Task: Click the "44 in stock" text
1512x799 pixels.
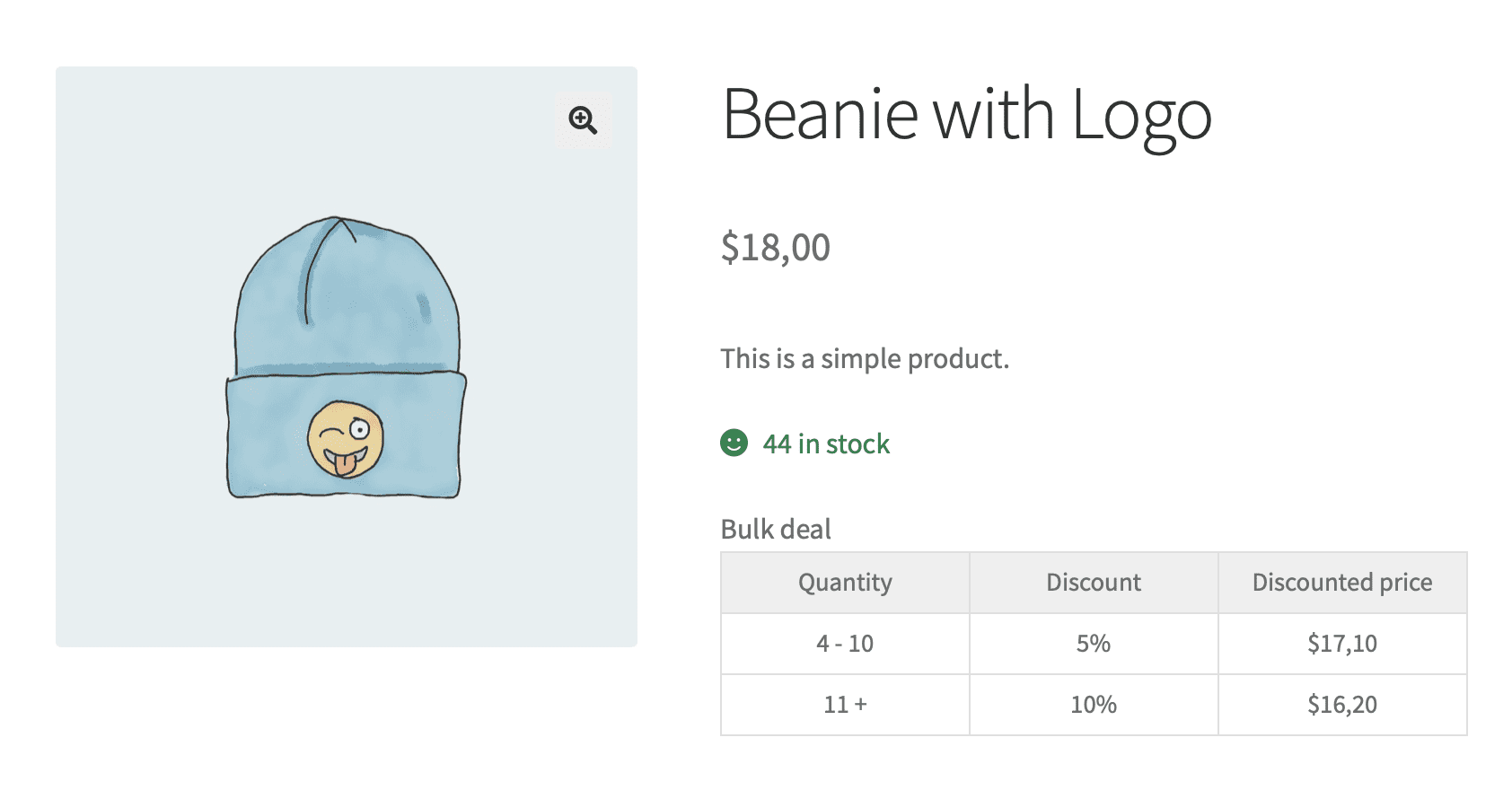Action: (x=826, y=443)
